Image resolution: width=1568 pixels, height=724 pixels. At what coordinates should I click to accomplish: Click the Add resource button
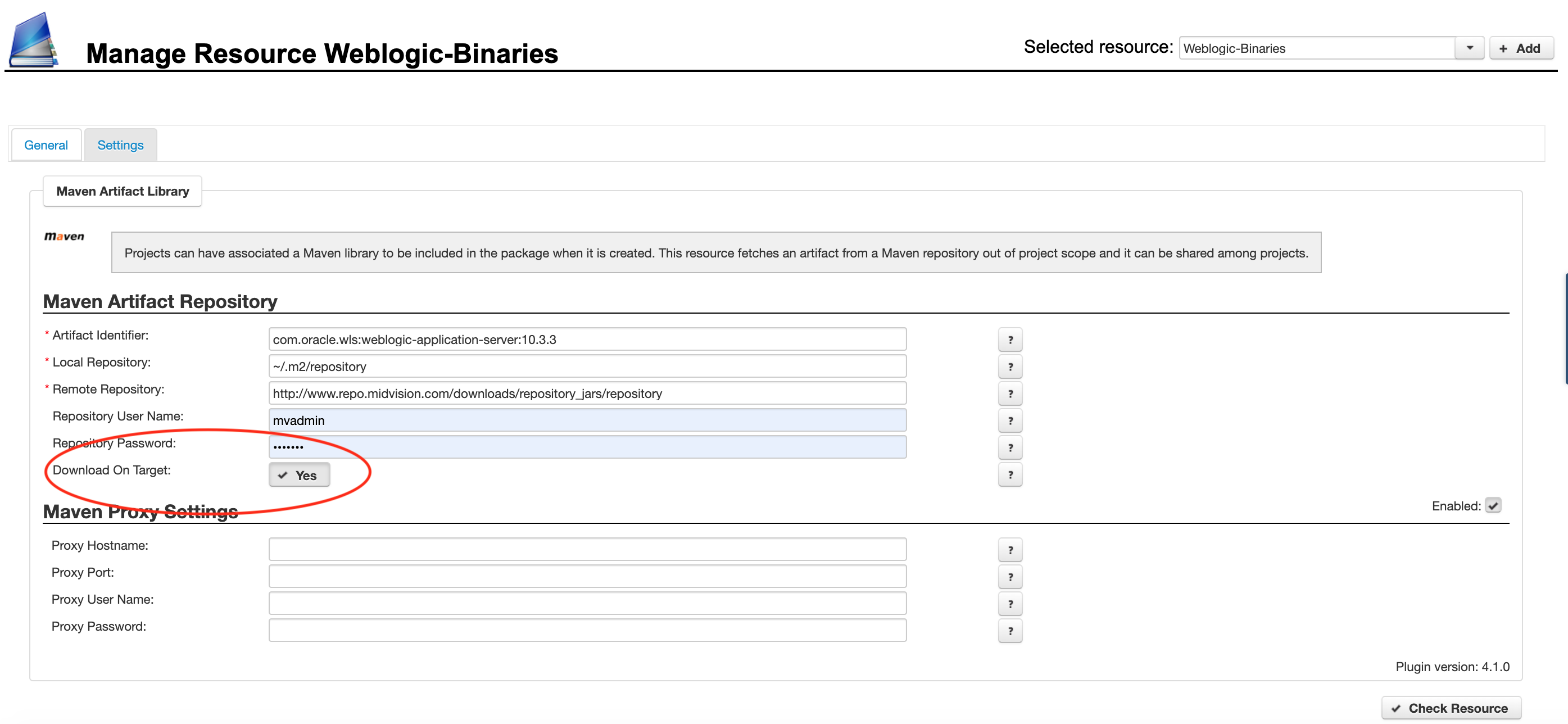click(1521, 48)
